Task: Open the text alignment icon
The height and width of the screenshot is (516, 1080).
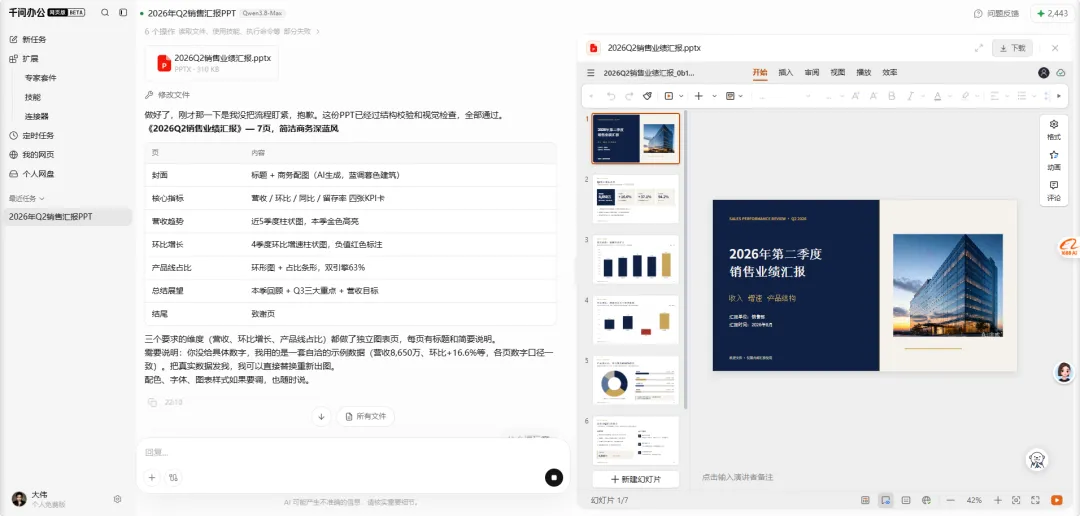Action: click(994, 96)
